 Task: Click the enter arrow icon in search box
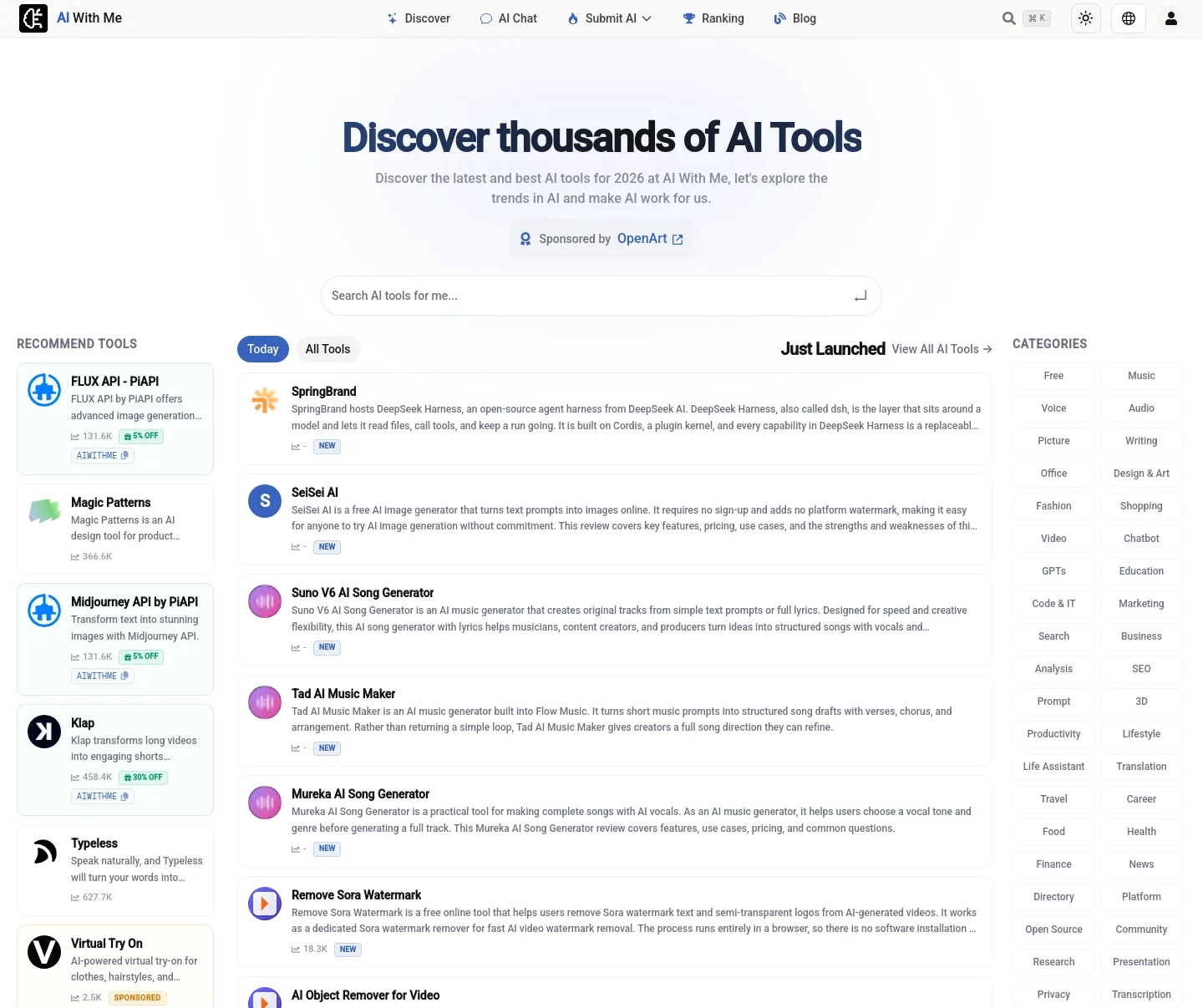(860, 296)
